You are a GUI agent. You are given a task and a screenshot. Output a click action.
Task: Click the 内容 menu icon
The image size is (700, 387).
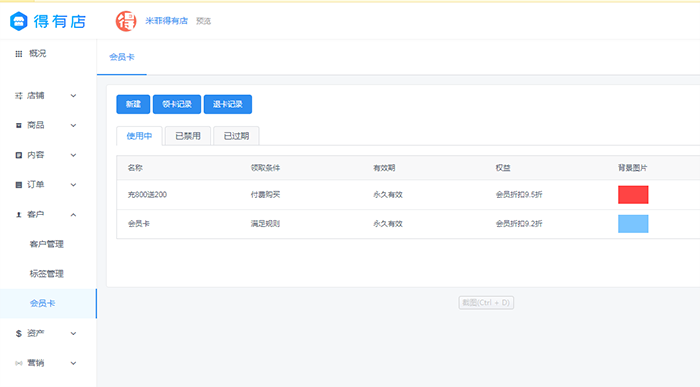click(x=18, y=155)
